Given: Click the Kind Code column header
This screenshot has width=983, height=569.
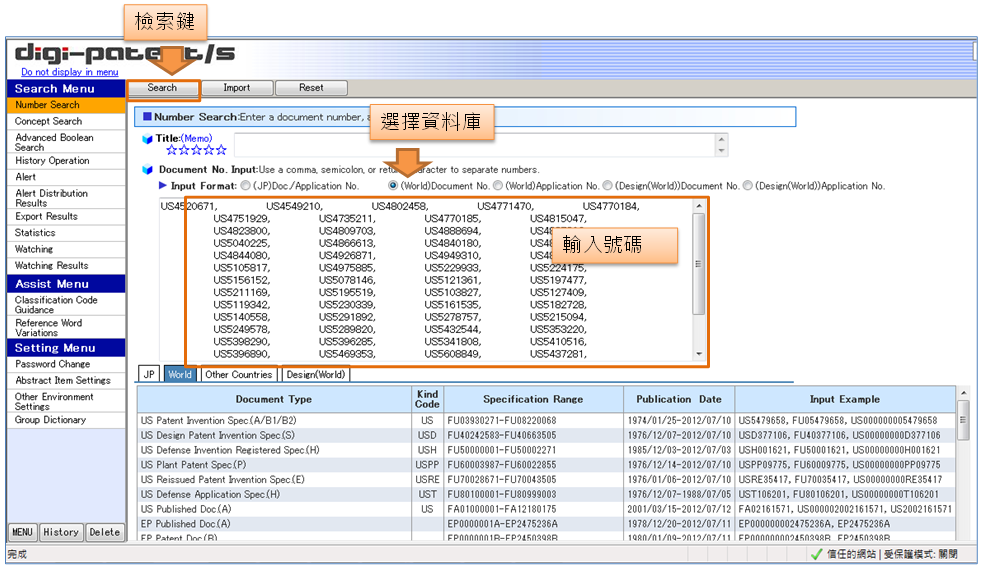Looking at the screenshot, I should pos(428,400).
